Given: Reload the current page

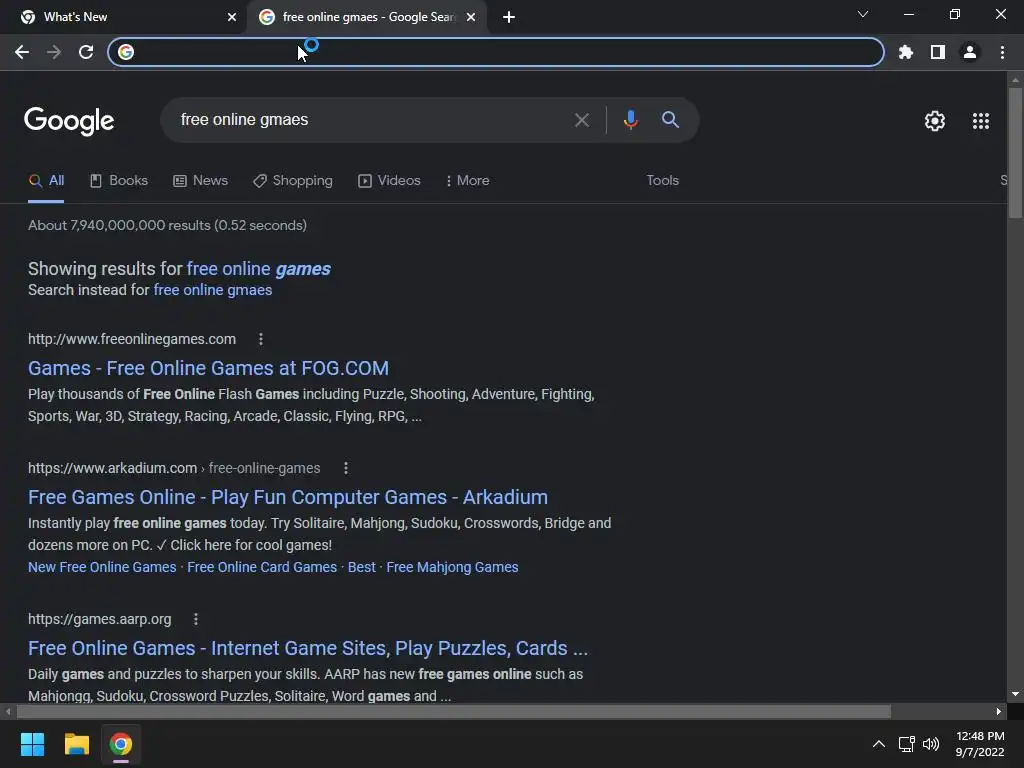Looking at the screenshot, I should click(86, 52).
